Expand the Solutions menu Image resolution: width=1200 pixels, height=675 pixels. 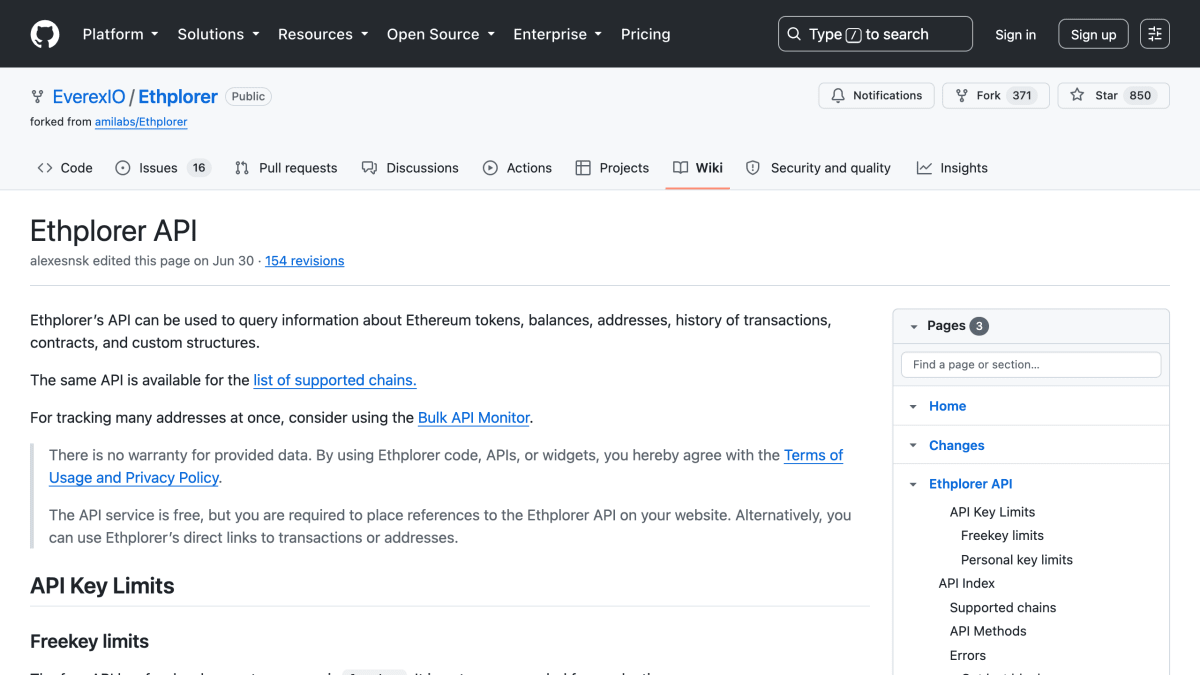218,34
